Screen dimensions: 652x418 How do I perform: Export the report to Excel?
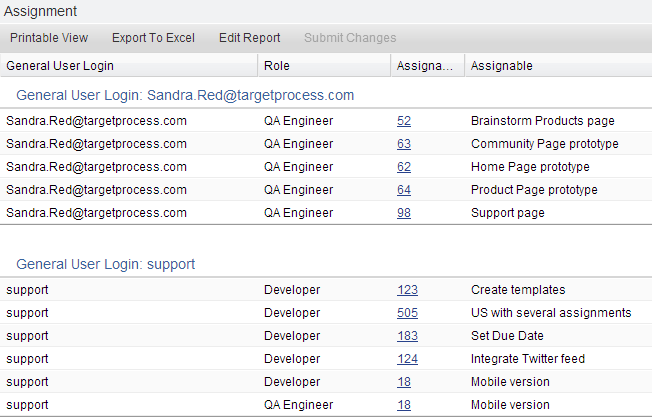(x=153, y=38)
